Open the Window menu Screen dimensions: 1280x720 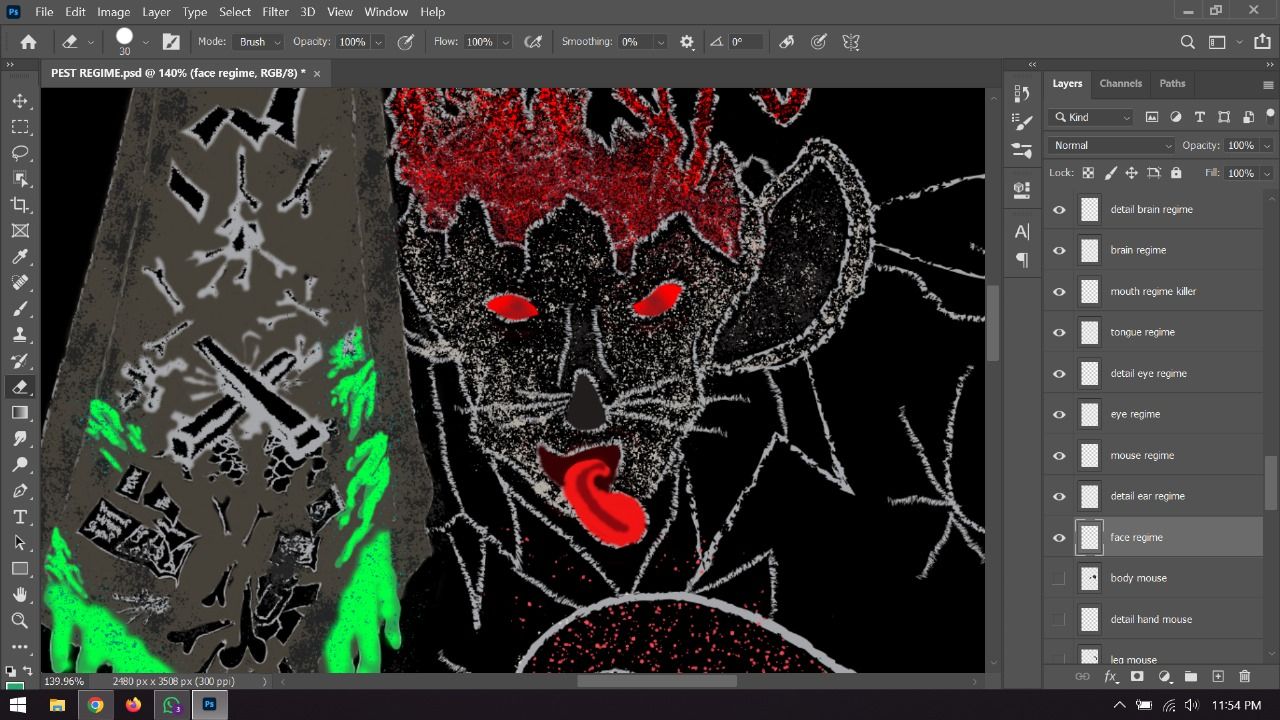(x=386, y=12)
